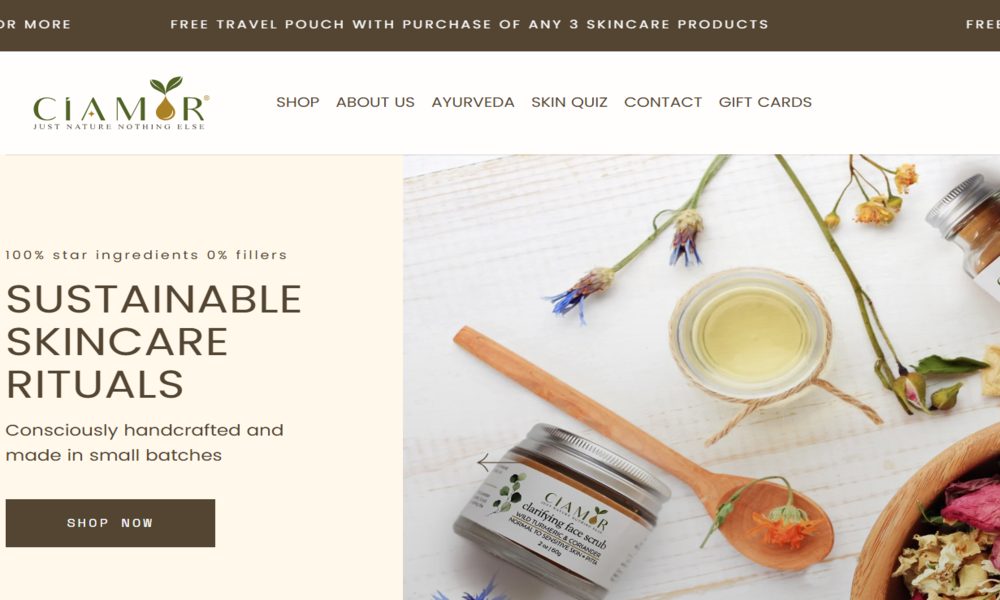This screenshot has width=1000, height=600.
Task: Click the free travel pouch announcement
Action: [x=469, y=24]
